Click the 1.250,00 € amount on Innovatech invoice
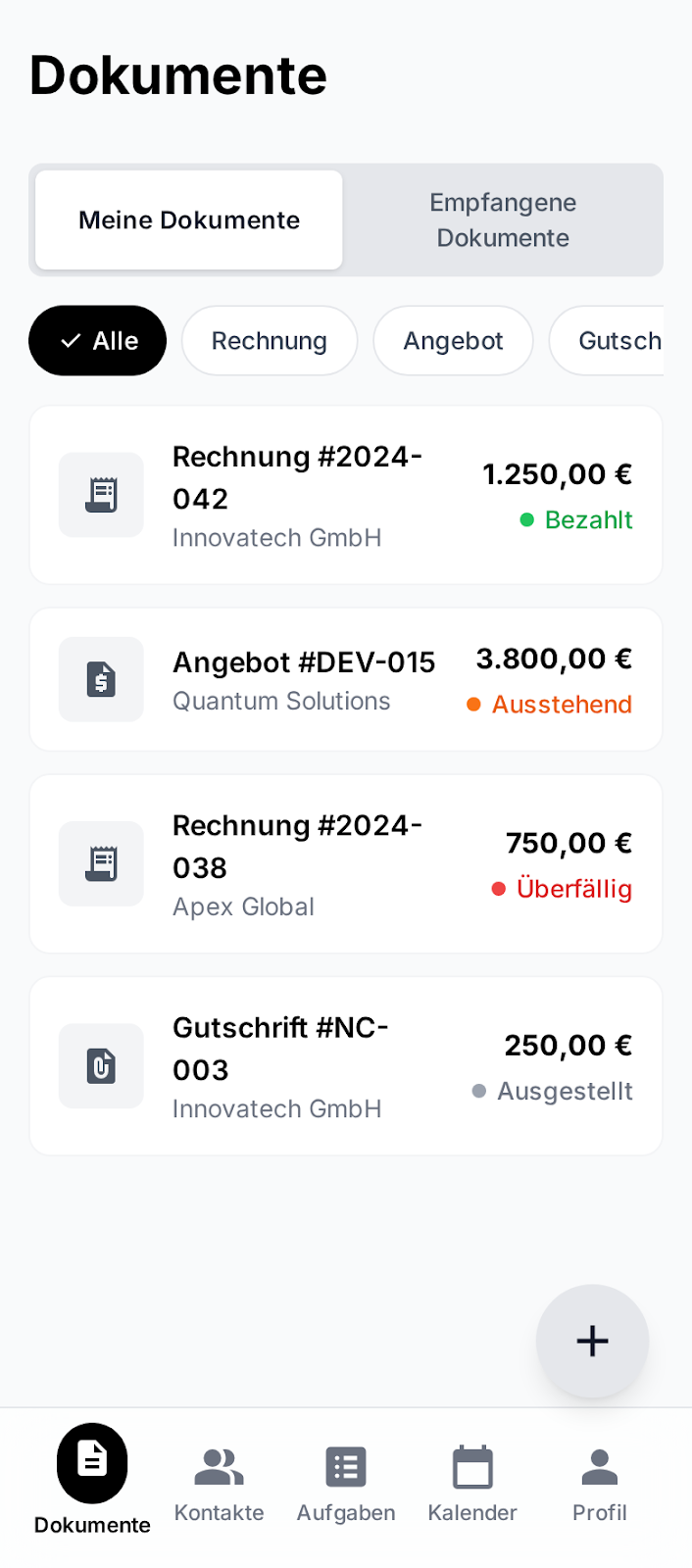 (x=557, y=474)
